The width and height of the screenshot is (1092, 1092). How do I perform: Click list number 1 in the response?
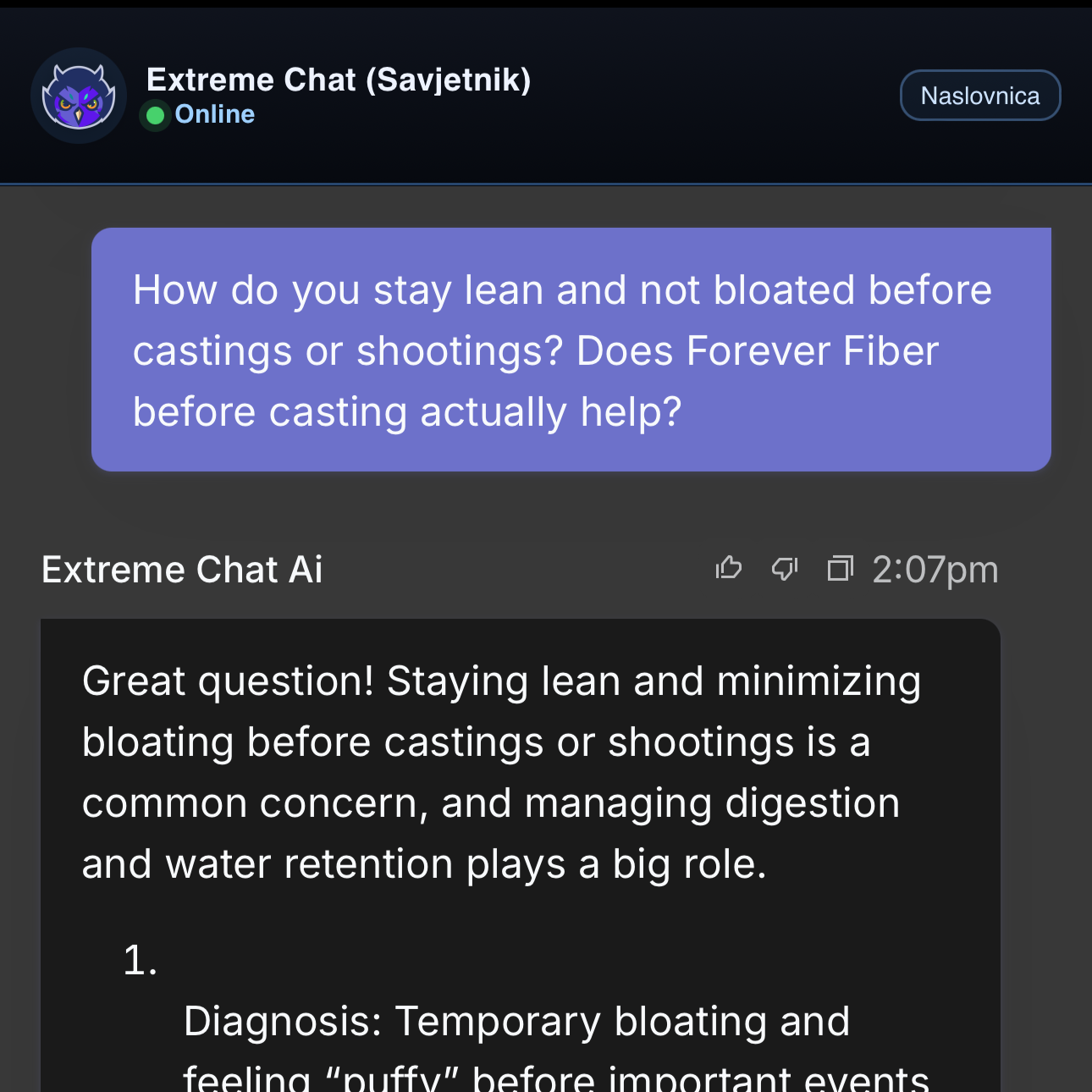point(140,961)
